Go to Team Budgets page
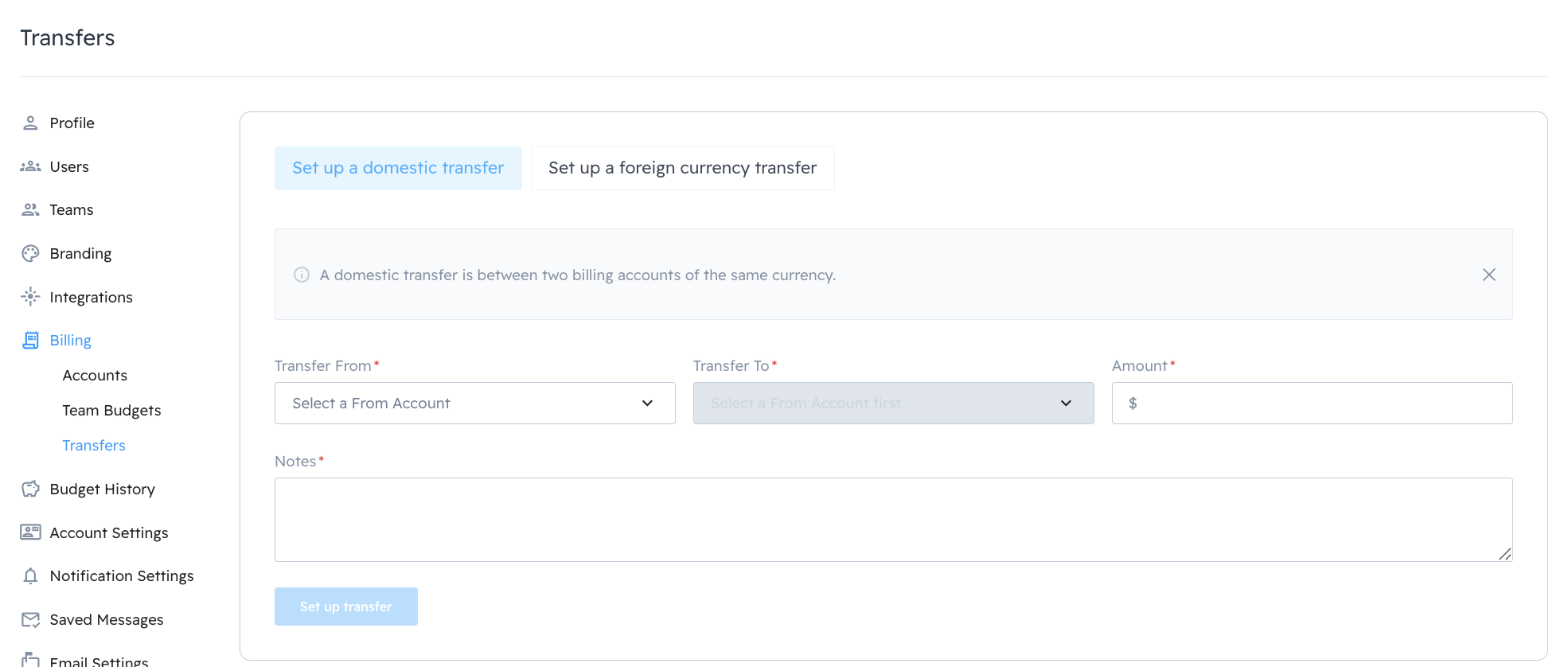Screen dimensions: 1568x667 pos(111,410)
